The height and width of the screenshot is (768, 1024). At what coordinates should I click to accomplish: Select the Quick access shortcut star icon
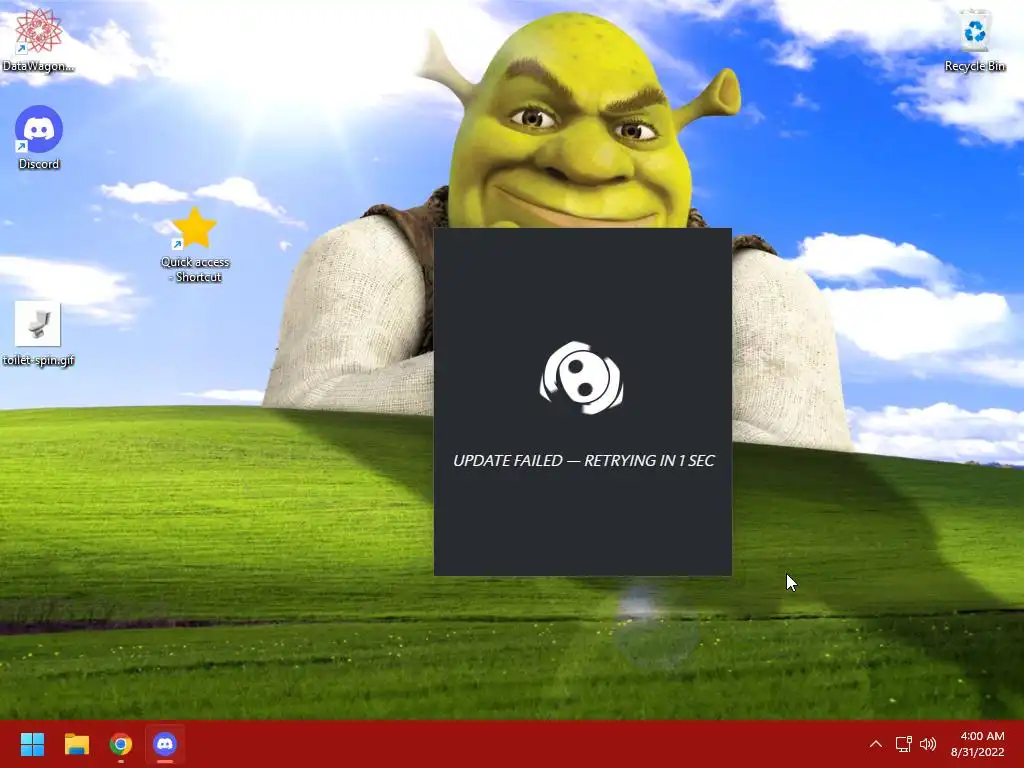(195, 229)
